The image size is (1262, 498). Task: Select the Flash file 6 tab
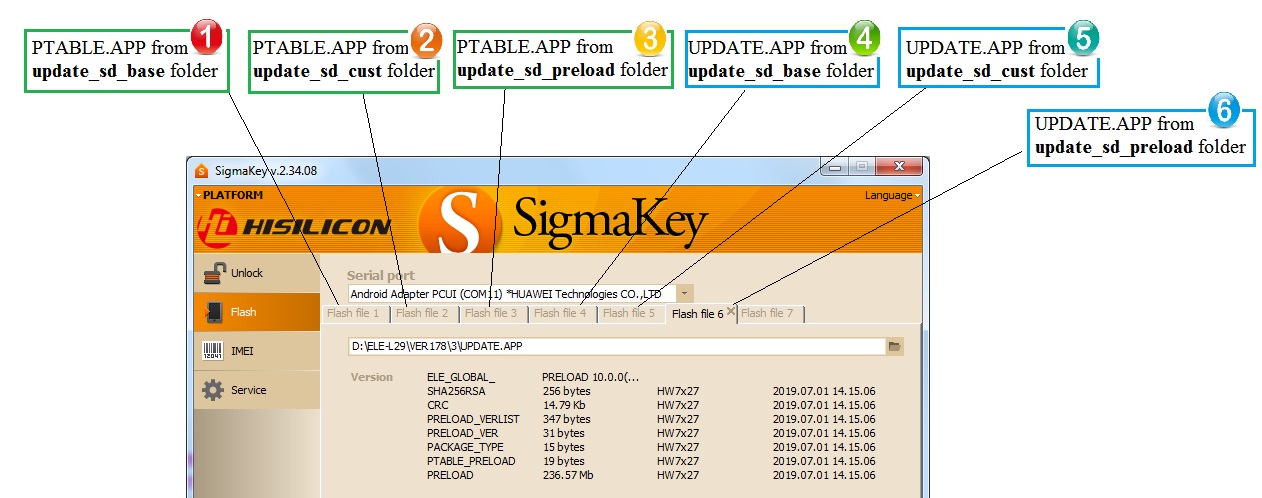click(x=698, y=313)
